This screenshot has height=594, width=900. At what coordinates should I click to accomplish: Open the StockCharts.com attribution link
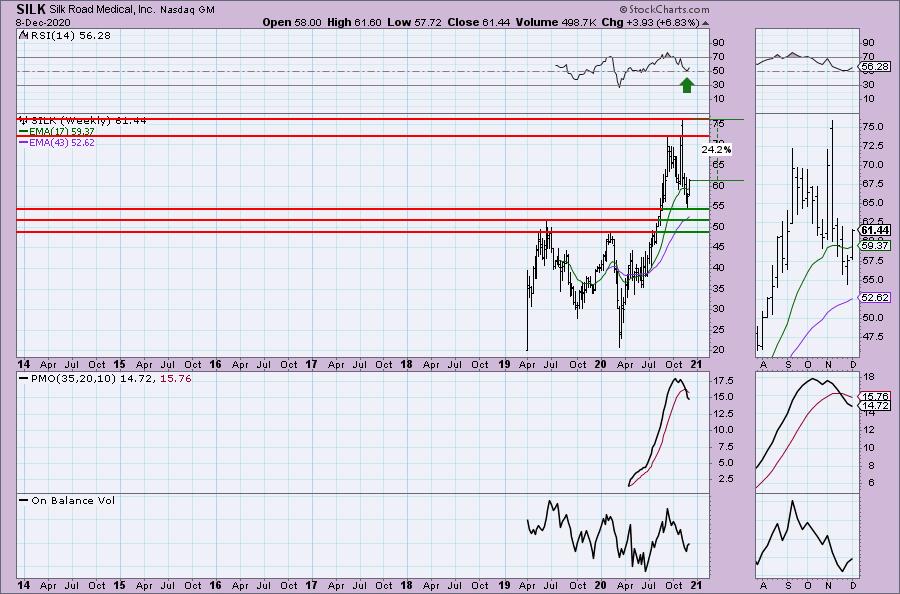(x=664, y=9)
